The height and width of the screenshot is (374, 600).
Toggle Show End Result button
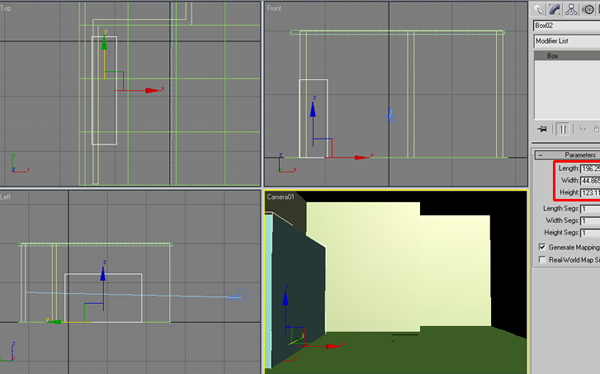point(562,129)
